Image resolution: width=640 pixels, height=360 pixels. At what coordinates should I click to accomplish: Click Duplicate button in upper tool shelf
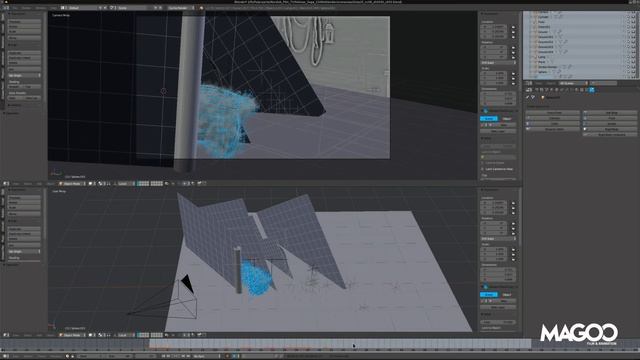tap(24, 53)
